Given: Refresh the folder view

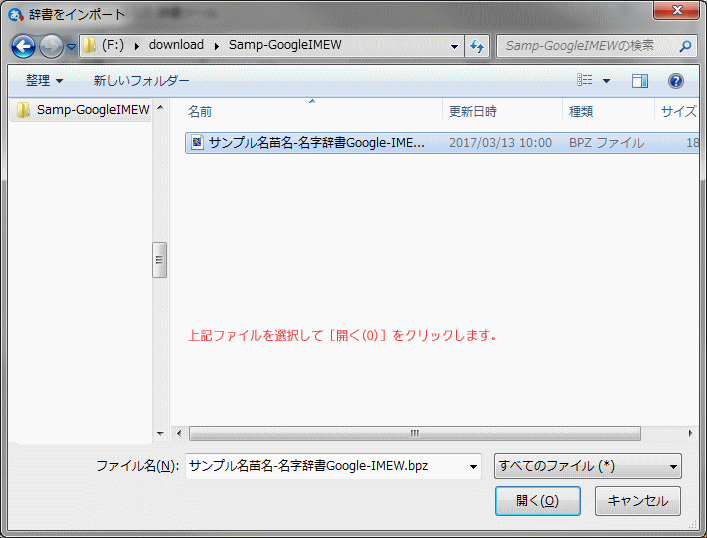Looking at the screenshot, I should (477, 46).
